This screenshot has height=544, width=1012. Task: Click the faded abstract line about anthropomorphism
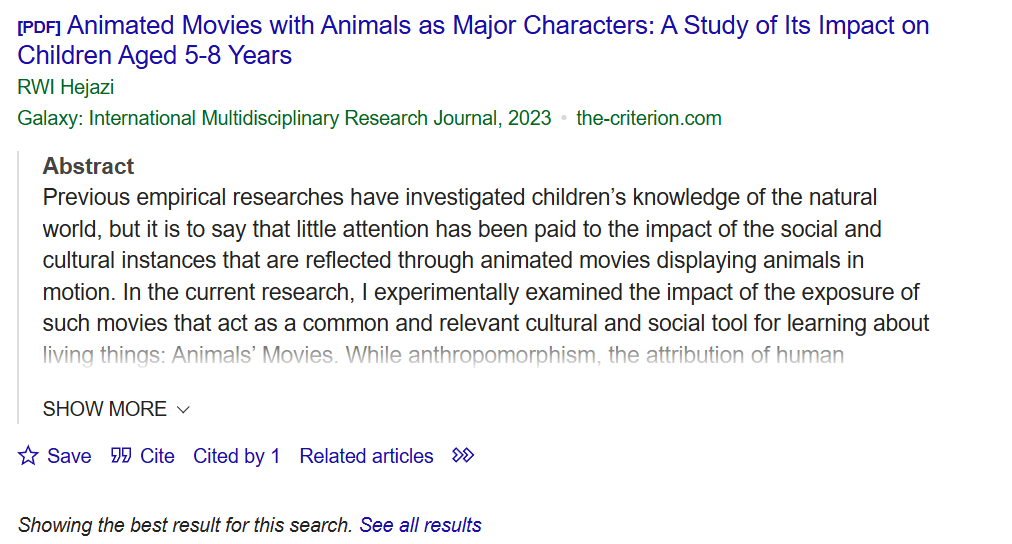(443, 355)
